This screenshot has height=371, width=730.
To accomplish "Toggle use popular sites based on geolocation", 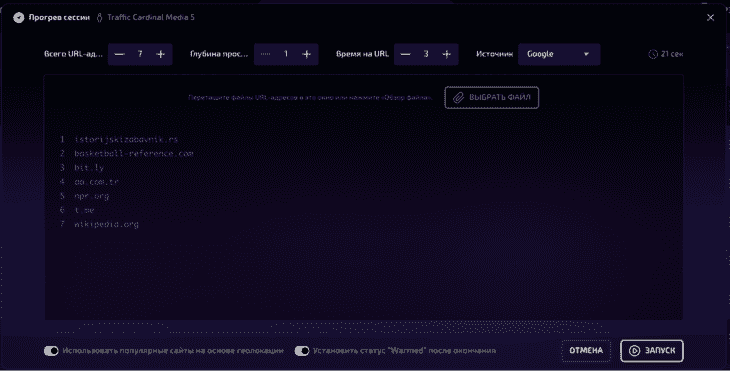I will click(x=51, y=351).
